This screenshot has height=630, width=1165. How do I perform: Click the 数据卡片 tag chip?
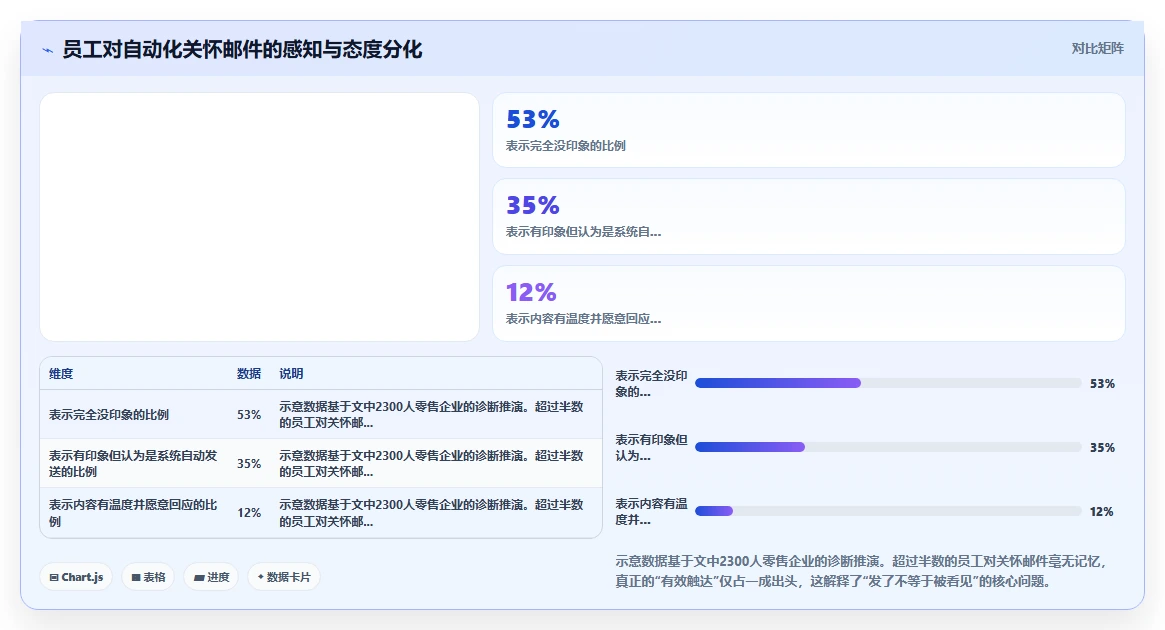pos(284,577)
